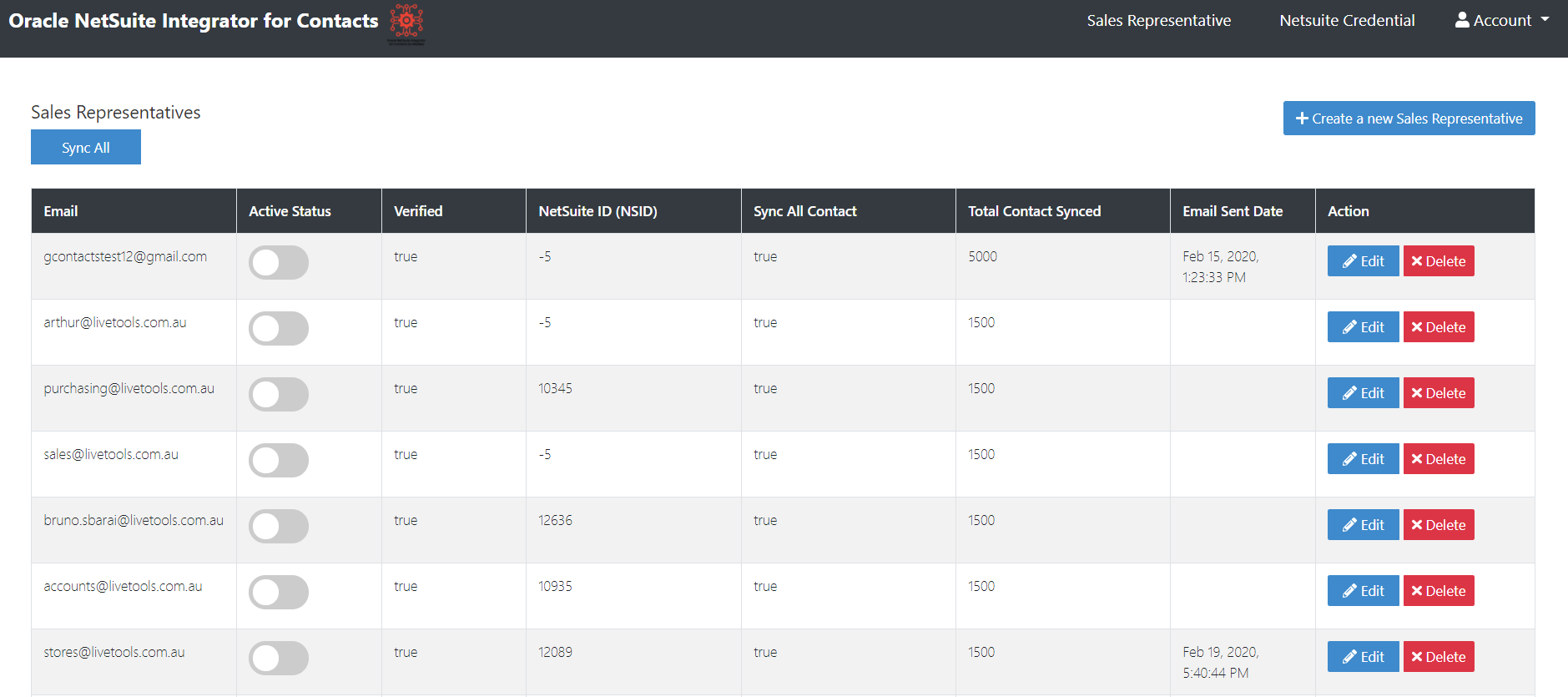The image size is (1568, 697).
Task: Click total contact synced value 5000
Action: [x=982, y=256]
